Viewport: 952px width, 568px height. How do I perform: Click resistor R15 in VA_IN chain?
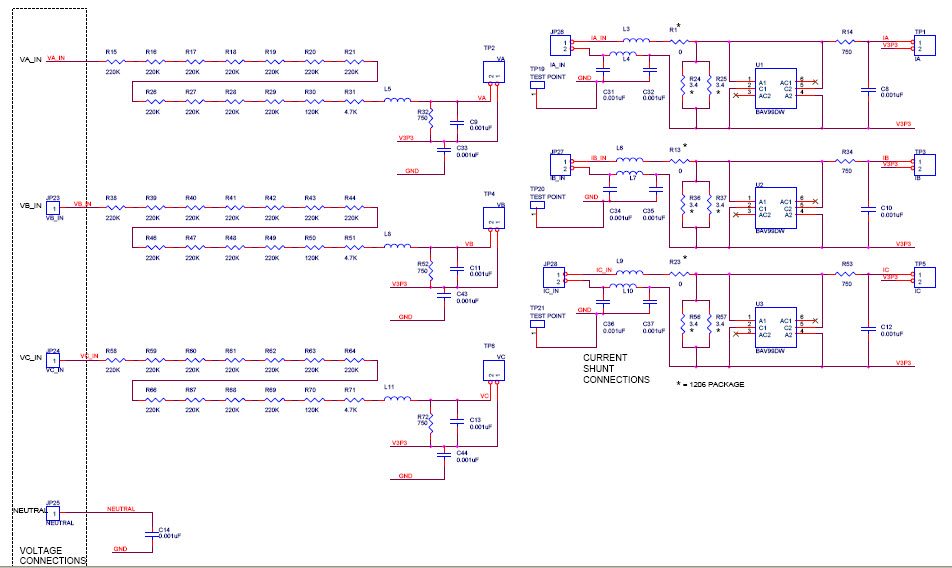click(112, 61)
